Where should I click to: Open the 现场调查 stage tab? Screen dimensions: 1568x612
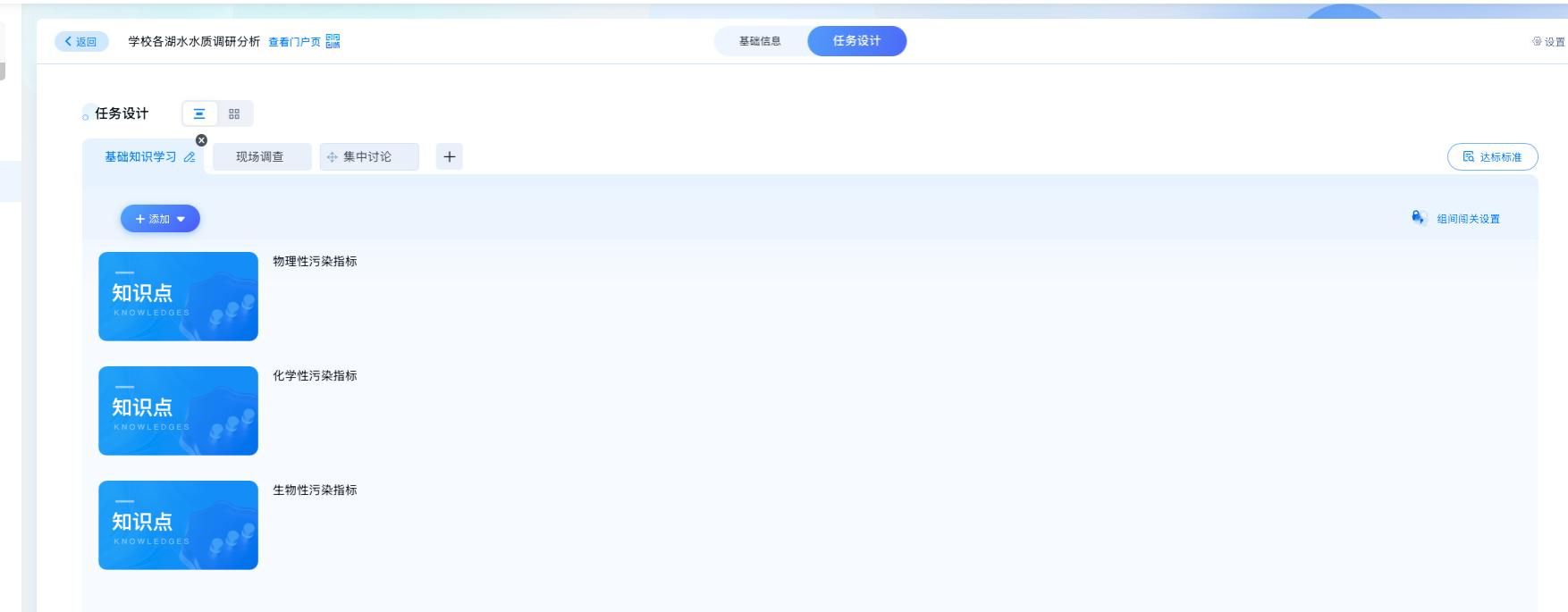point(260,157)
